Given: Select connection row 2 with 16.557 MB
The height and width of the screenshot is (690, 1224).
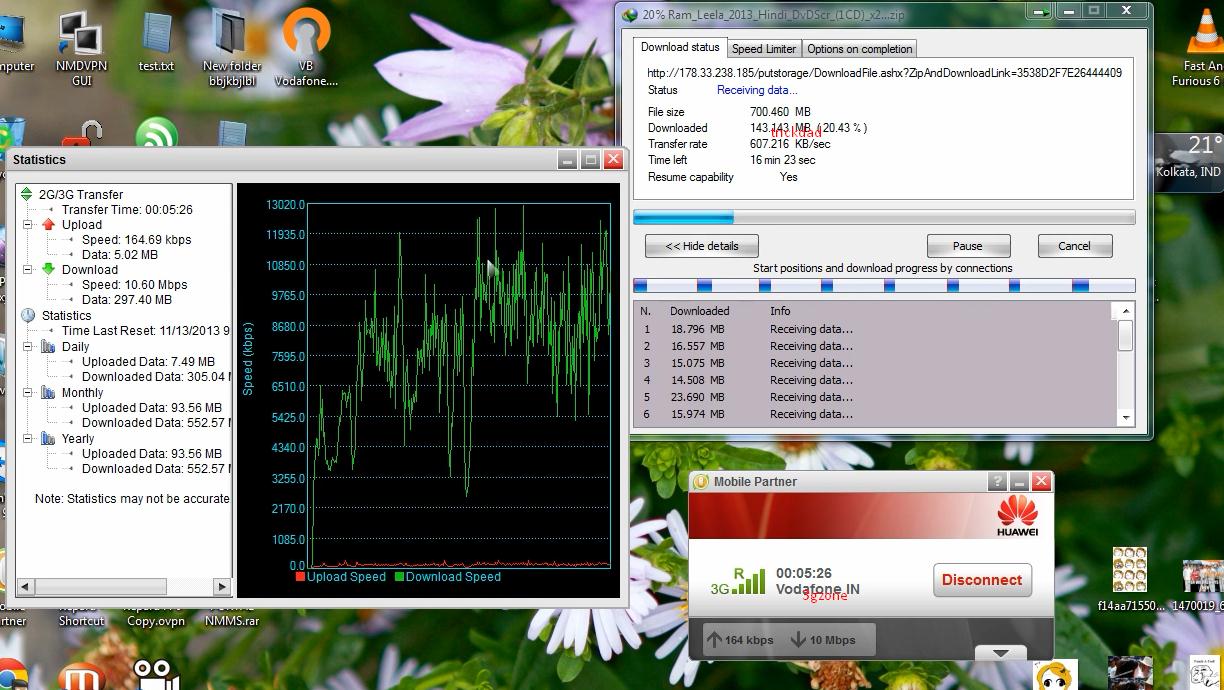Looking at the screenshot, I should pos(874,346).
